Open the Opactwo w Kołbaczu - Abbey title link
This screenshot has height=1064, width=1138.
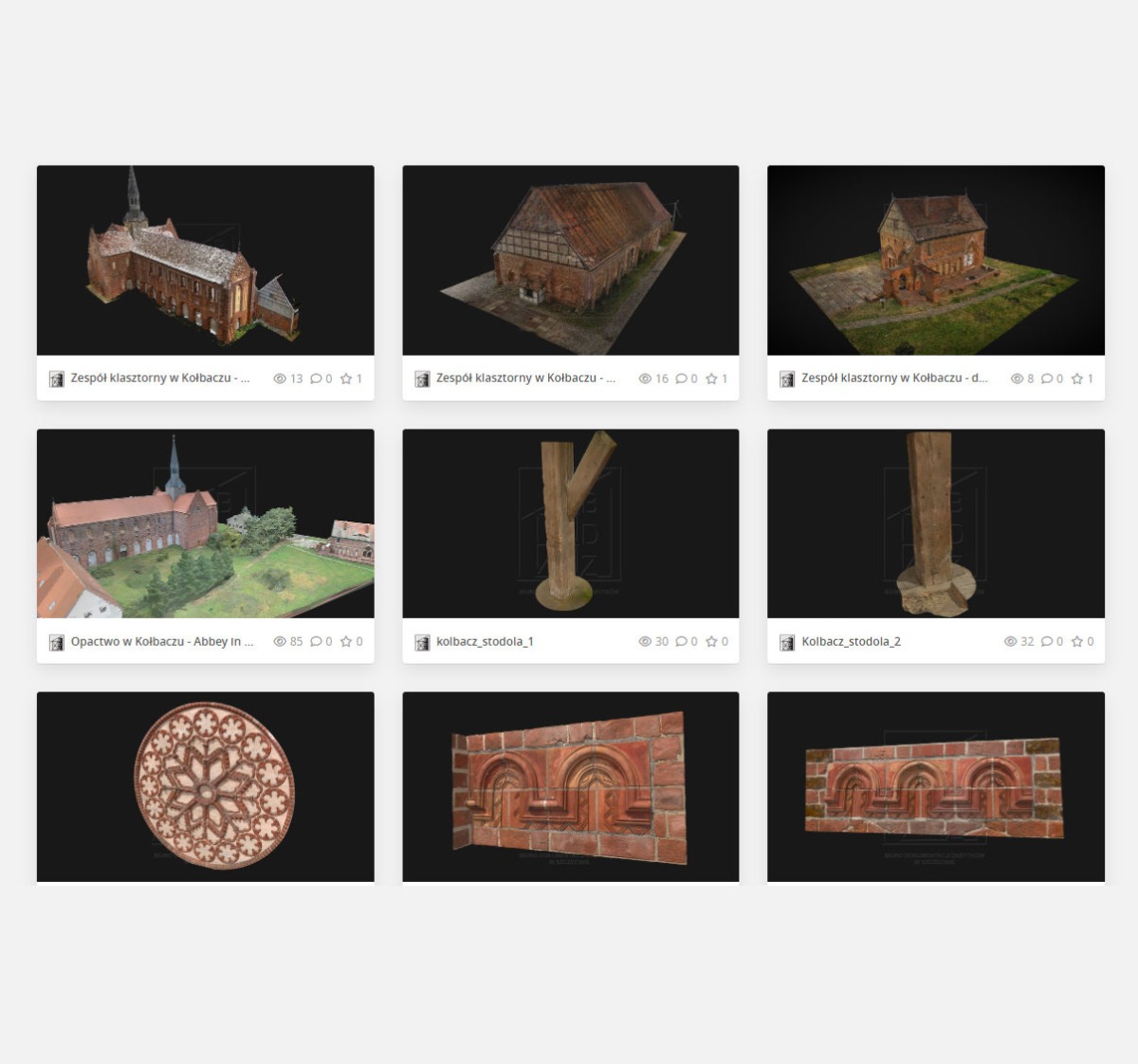click(162, 642)
